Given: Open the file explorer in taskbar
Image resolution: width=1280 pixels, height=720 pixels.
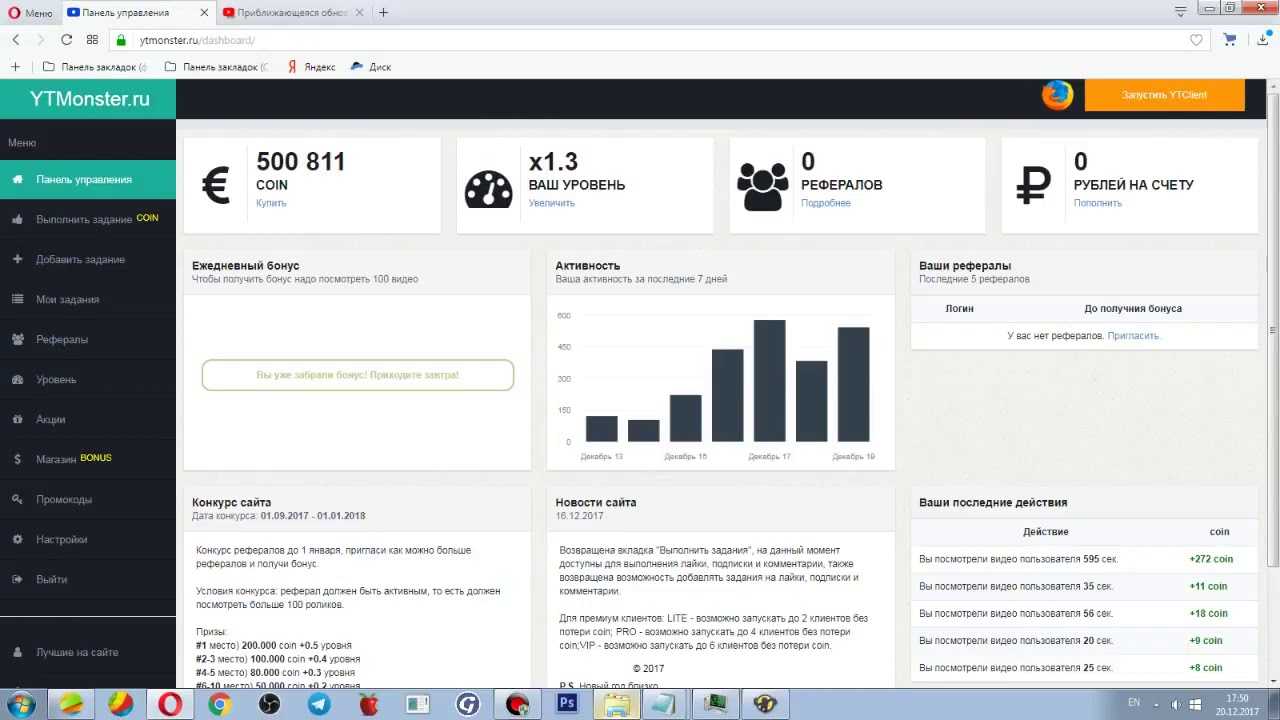Looking at the screenshot, I should (617, 704).
